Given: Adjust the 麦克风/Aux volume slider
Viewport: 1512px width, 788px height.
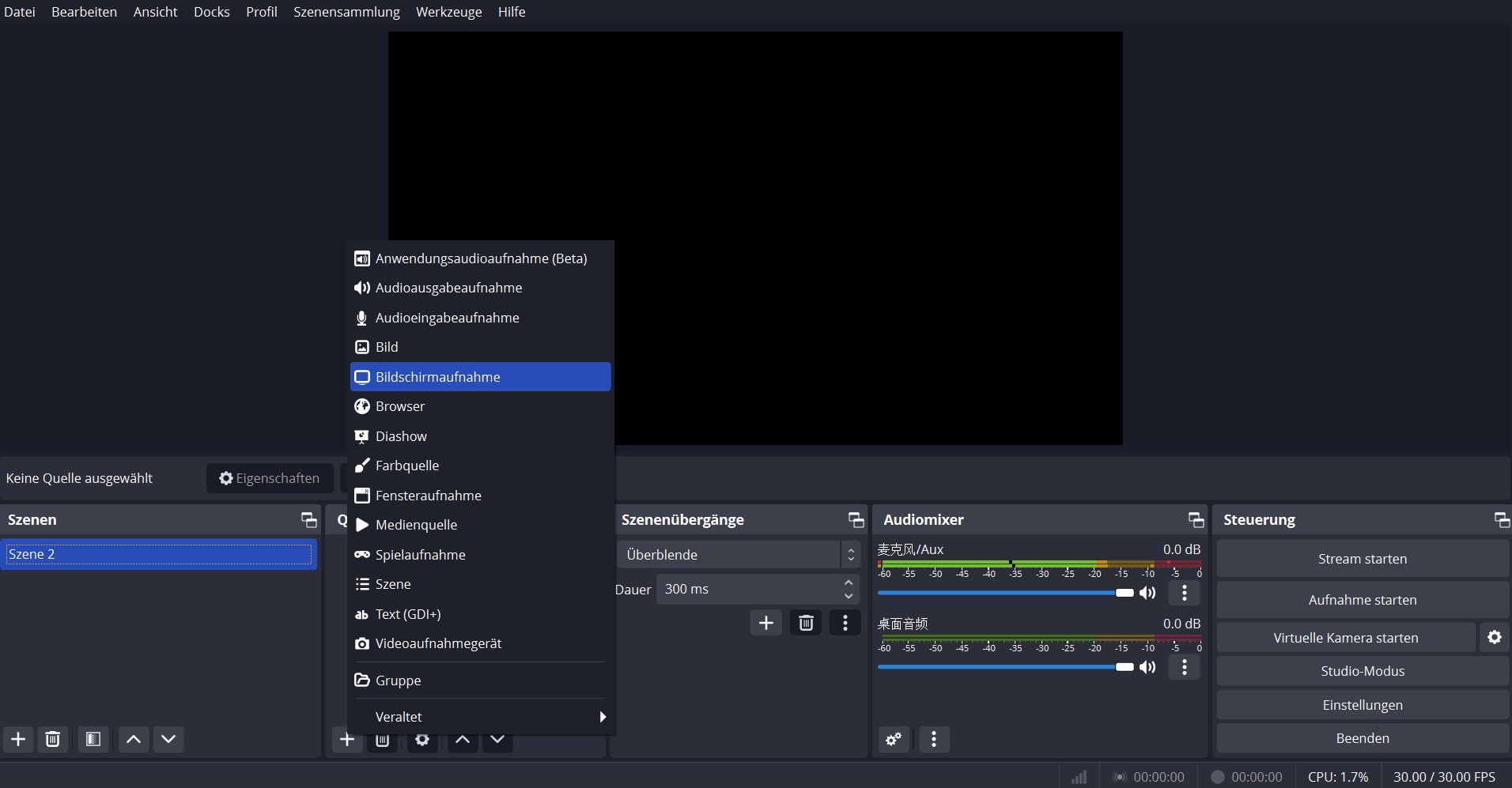Looking at the screenshot, I should [x=1005, y=593].
